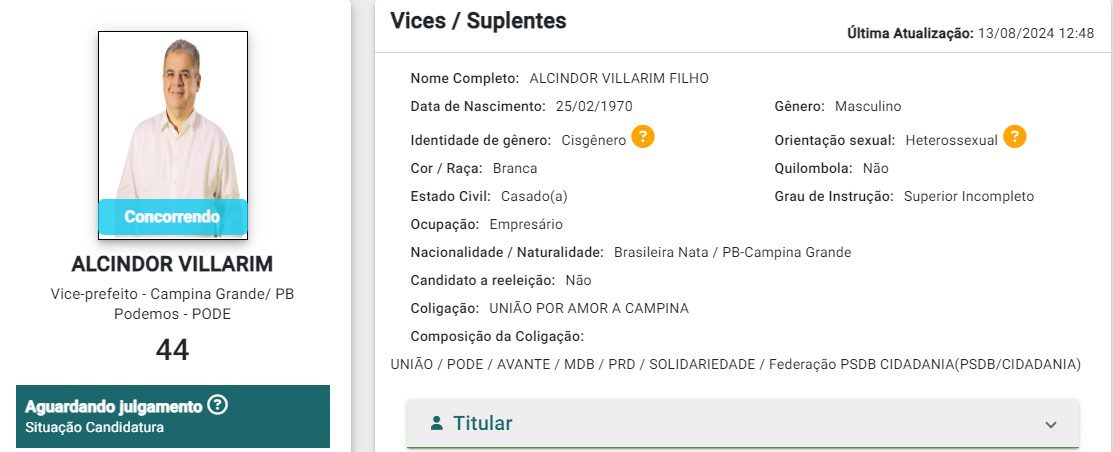This screenshot has width=1113, height=452.
Task: Click the candidate photo of Alcindor Villarim
Action: [x=173, y=118]
